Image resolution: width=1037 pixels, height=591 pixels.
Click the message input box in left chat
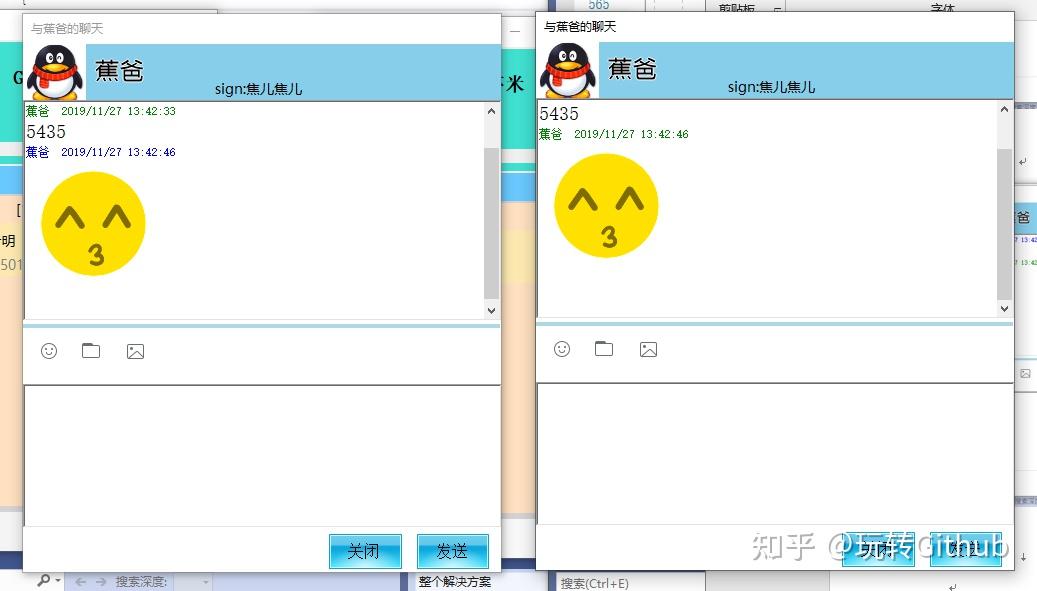coord(263,456)
